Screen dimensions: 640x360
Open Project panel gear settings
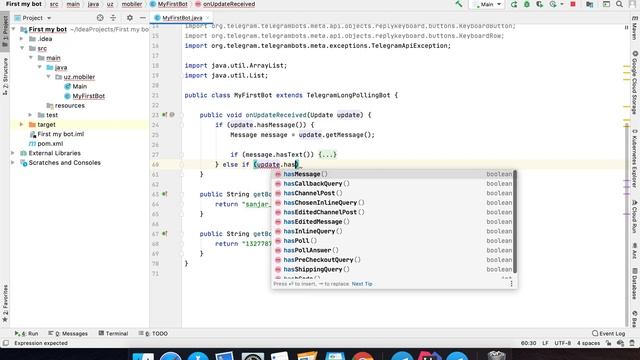pos(129,18)
